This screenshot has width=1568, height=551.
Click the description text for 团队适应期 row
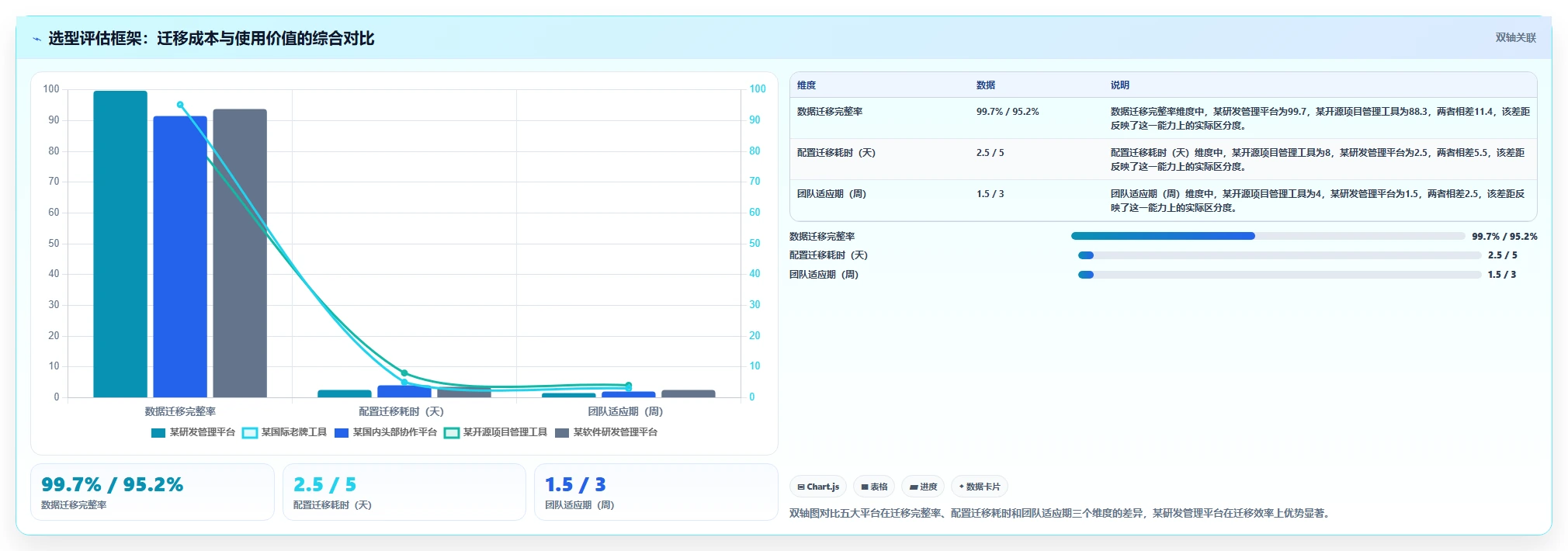1318,201
